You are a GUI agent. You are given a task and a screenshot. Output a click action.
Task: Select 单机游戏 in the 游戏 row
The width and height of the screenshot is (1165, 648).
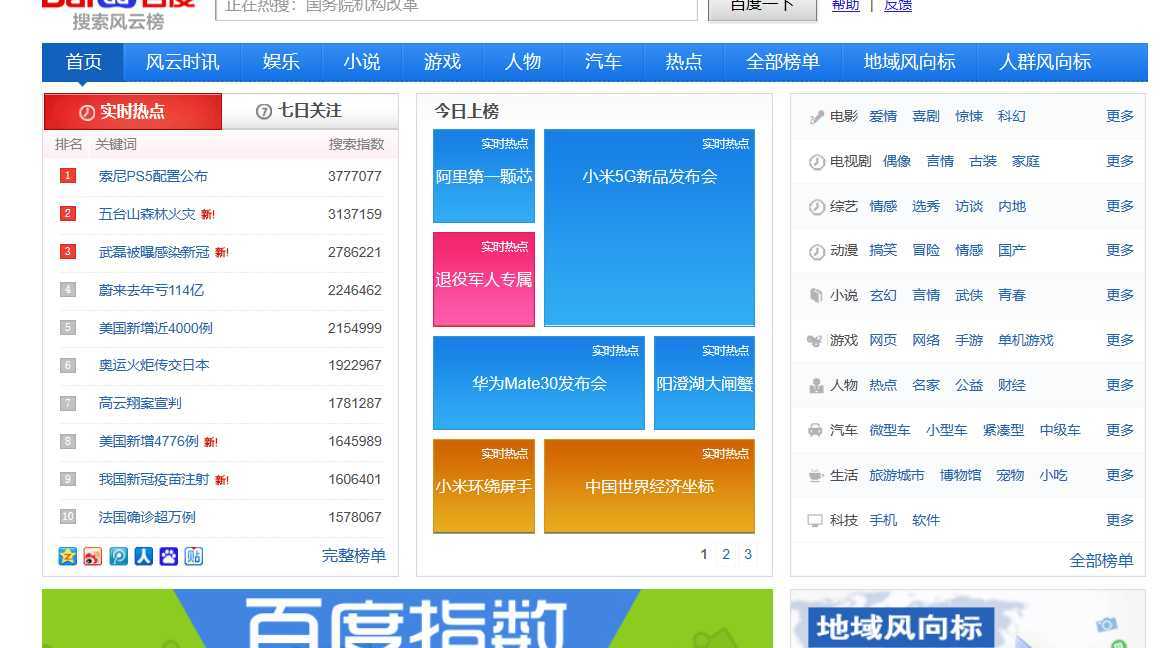coord(1025,340)
